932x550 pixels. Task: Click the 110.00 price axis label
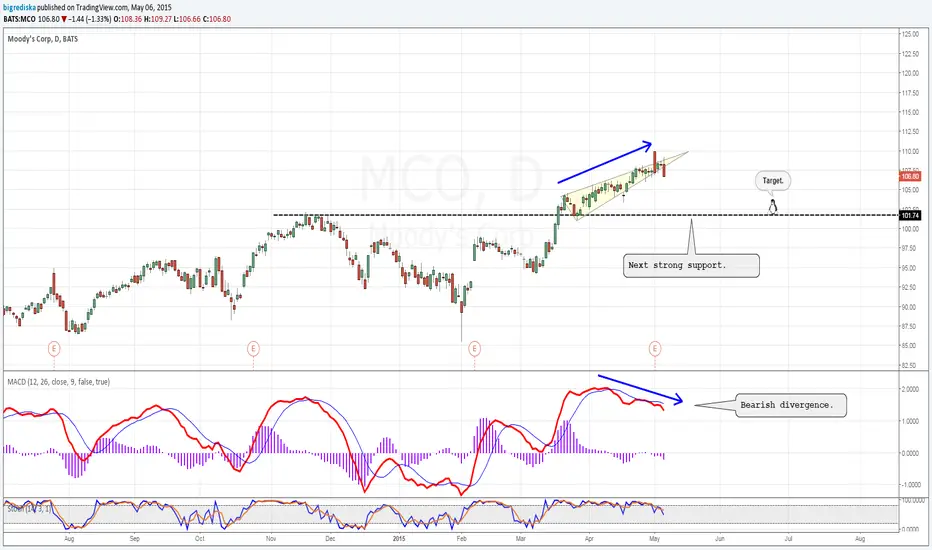(911, 152)
